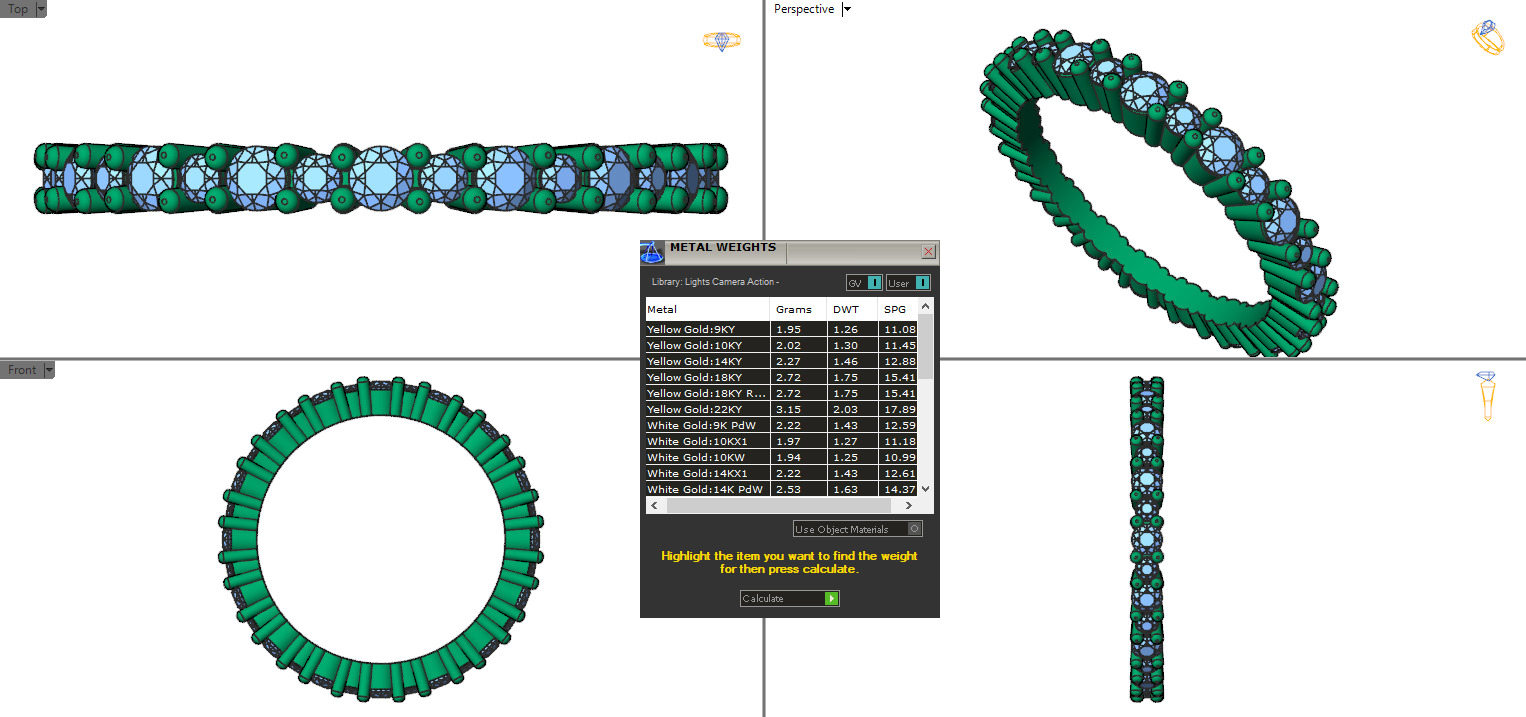Open the Perspective viewport dropdown arrow

tap(847, 9)
